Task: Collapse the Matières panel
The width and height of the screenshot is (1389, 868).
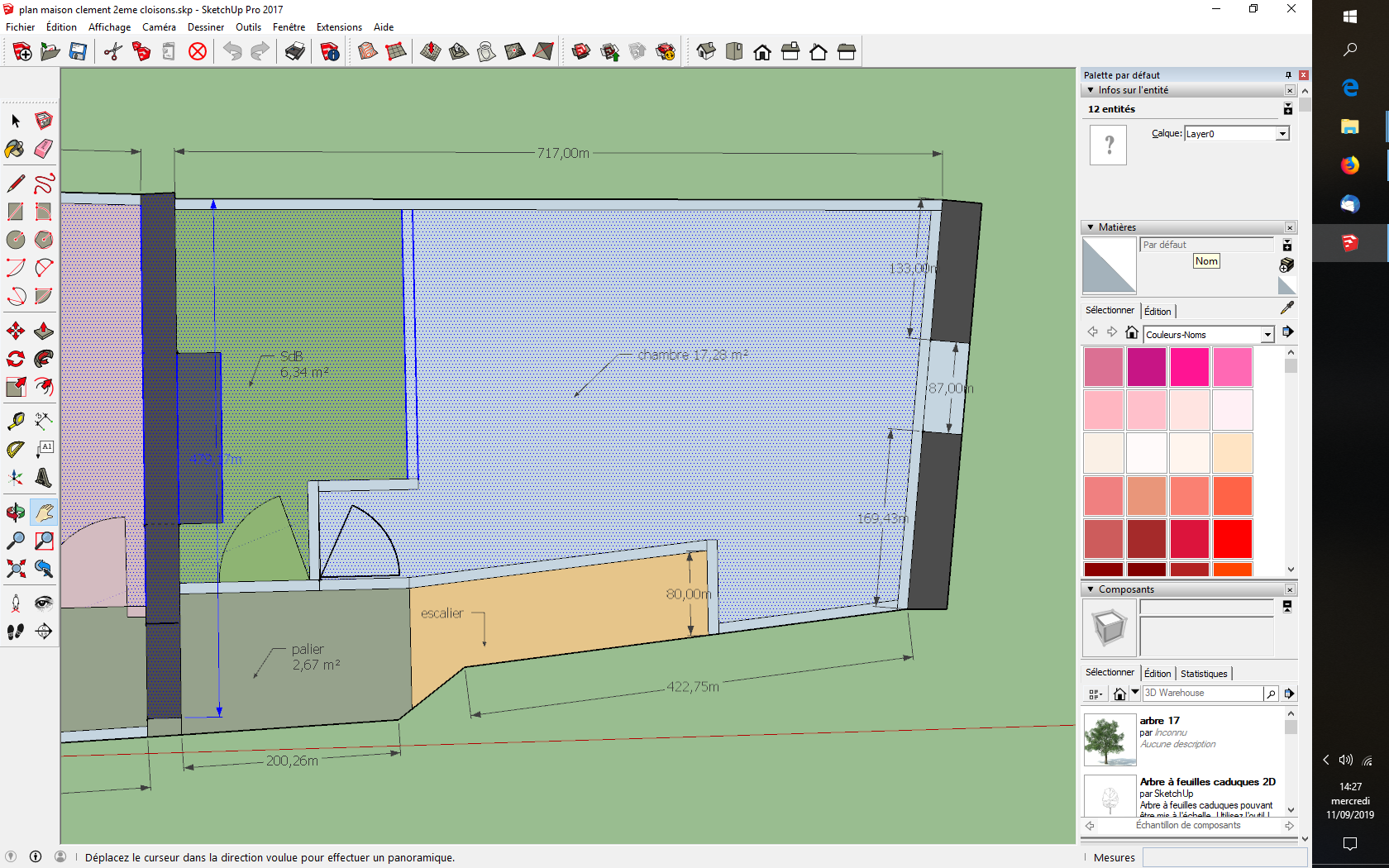Action: click(1091, 227)
